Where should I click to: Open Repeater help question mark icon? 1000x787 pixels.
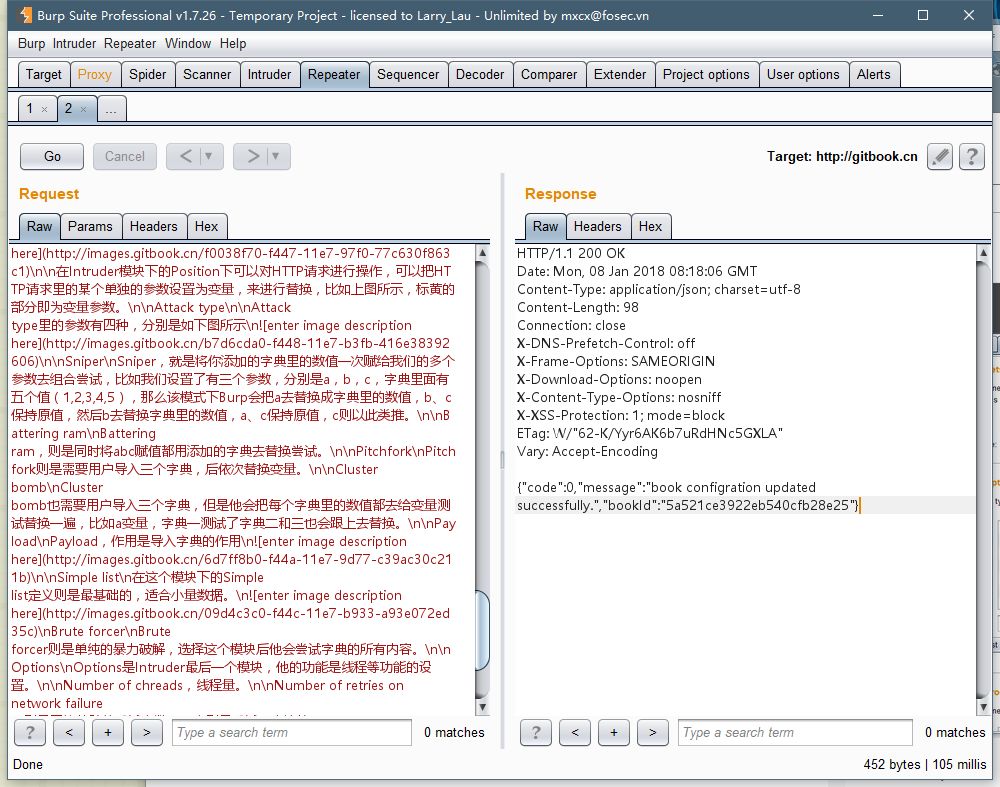click(x=971, y=156)
